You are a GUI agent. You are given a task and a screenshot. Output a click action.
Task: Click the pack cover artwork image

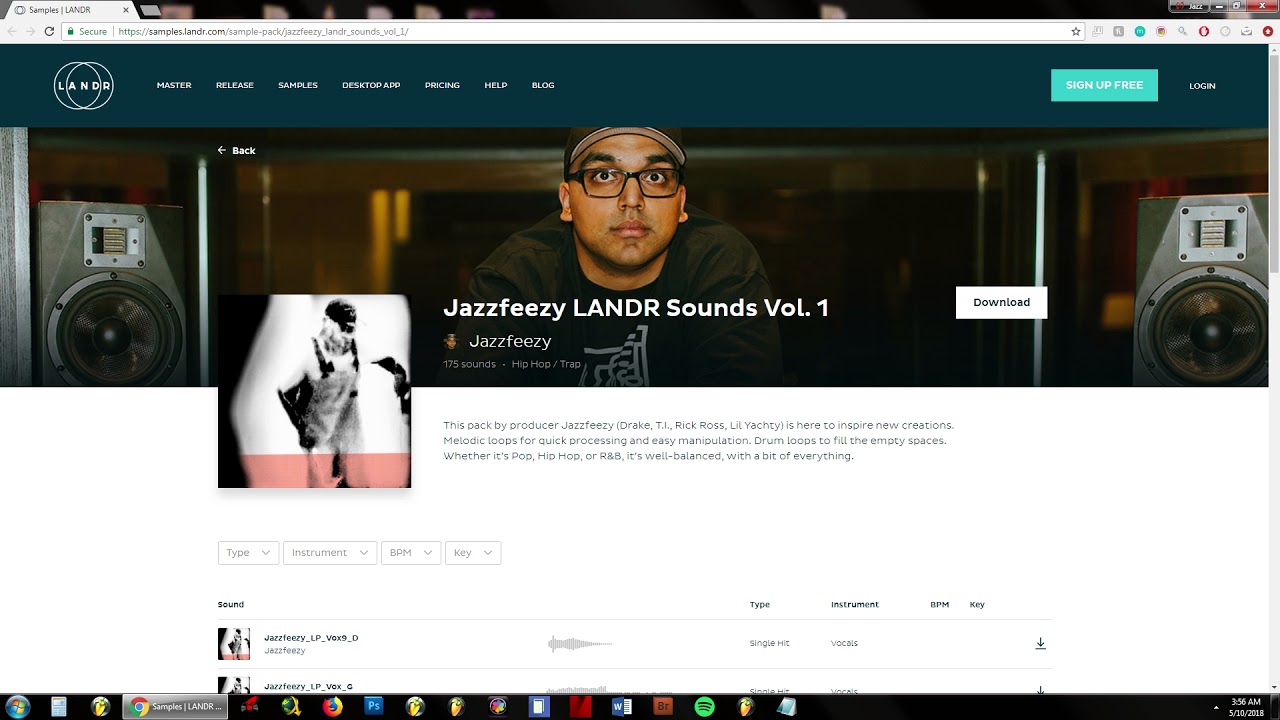pyautogui.click(x=314, y=391)
